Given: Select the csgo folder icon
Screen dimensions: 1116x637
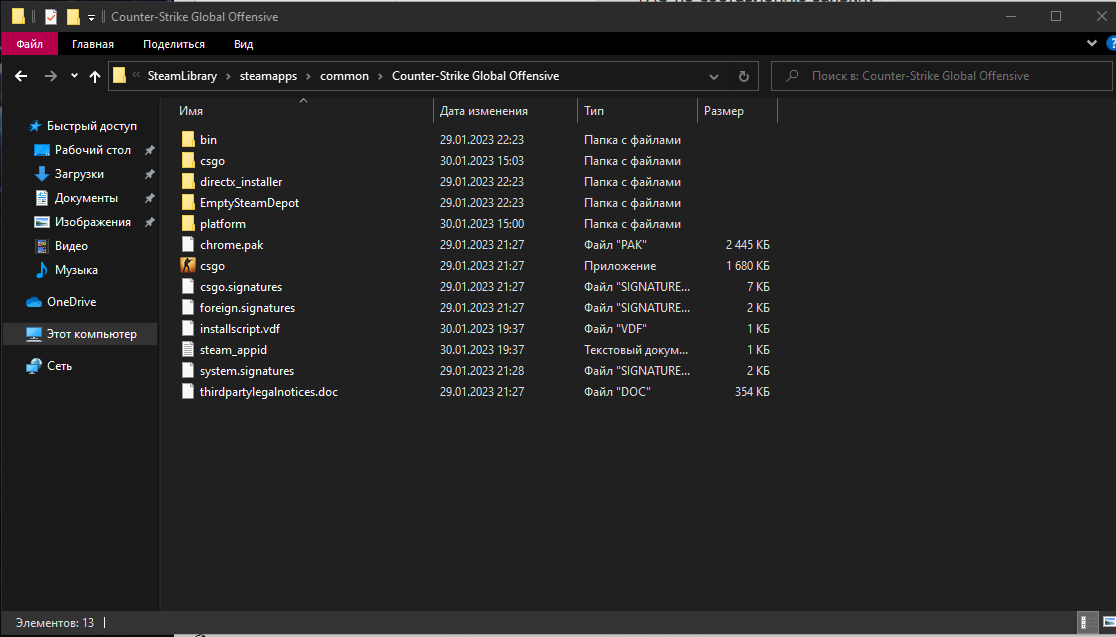Looking at the screenshot, I should click(188, 161).
